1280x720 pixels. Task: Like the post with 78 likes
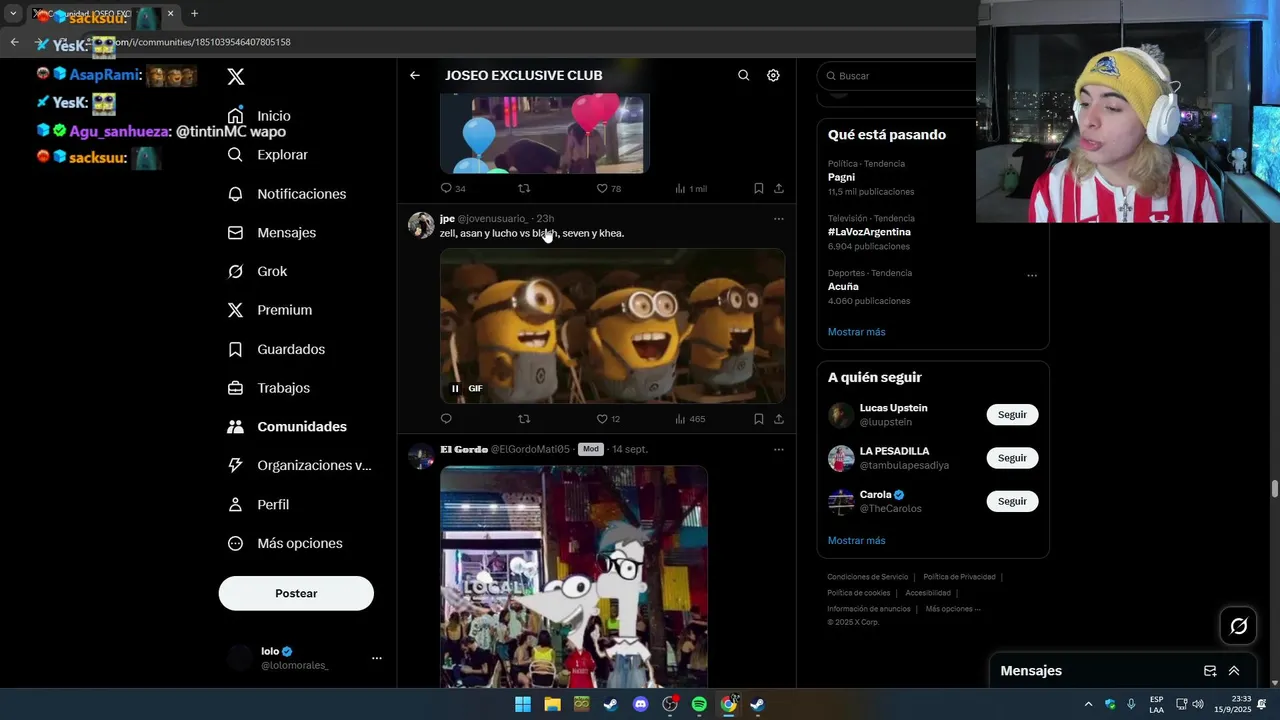608,188
